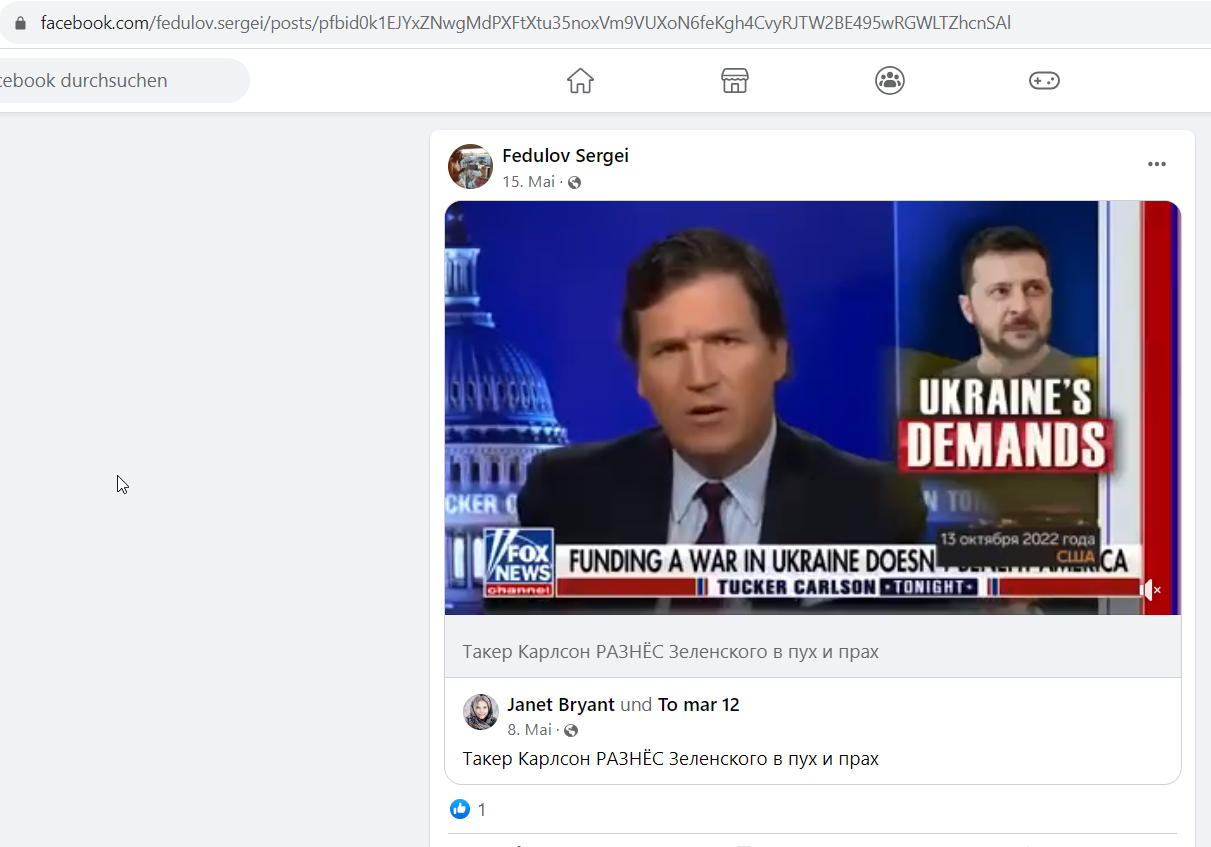Click the shared post text by Janet Bryant

point(671,759)
